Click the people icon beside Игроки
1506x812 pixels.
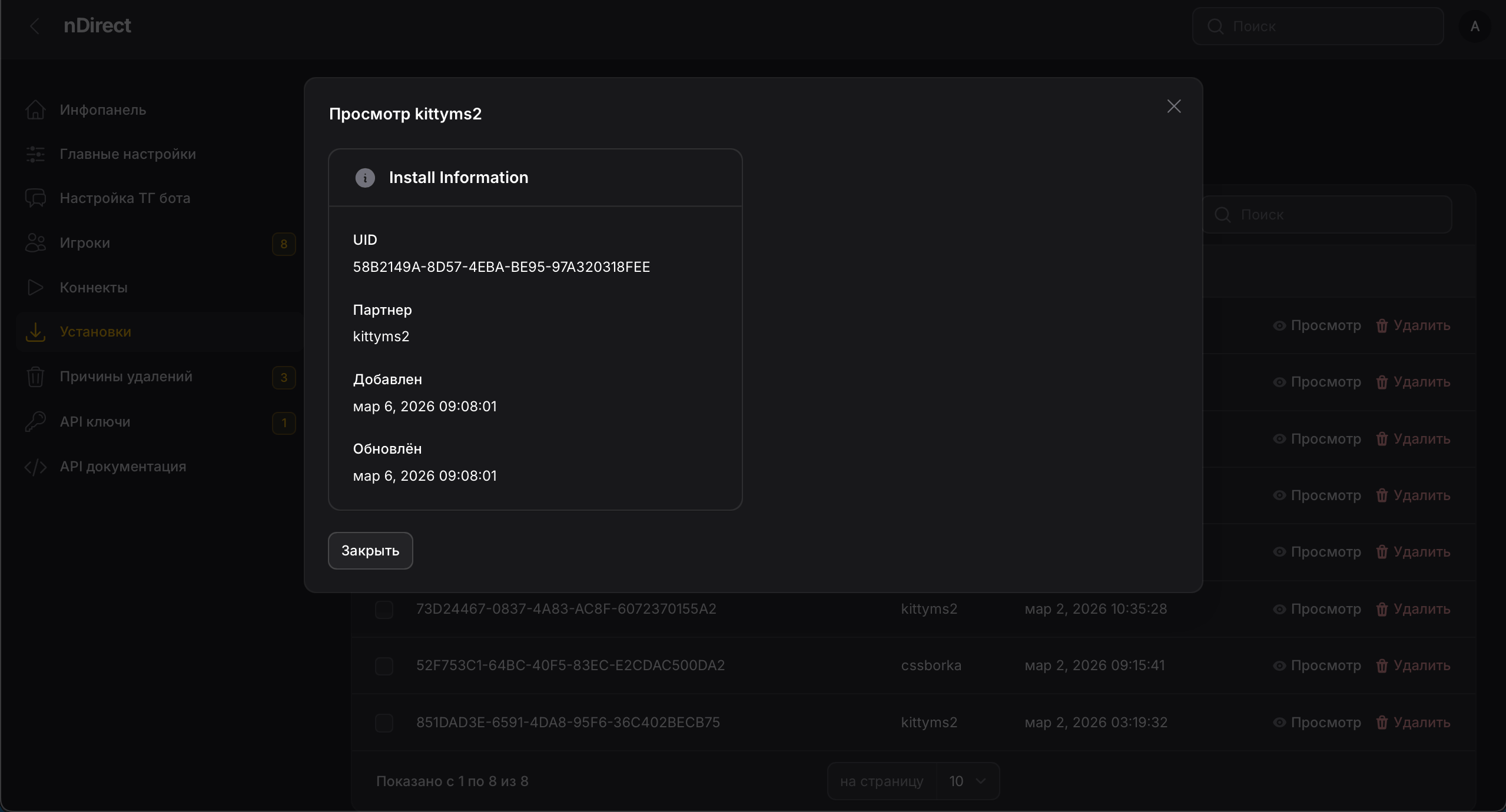[x=35, y=243]
